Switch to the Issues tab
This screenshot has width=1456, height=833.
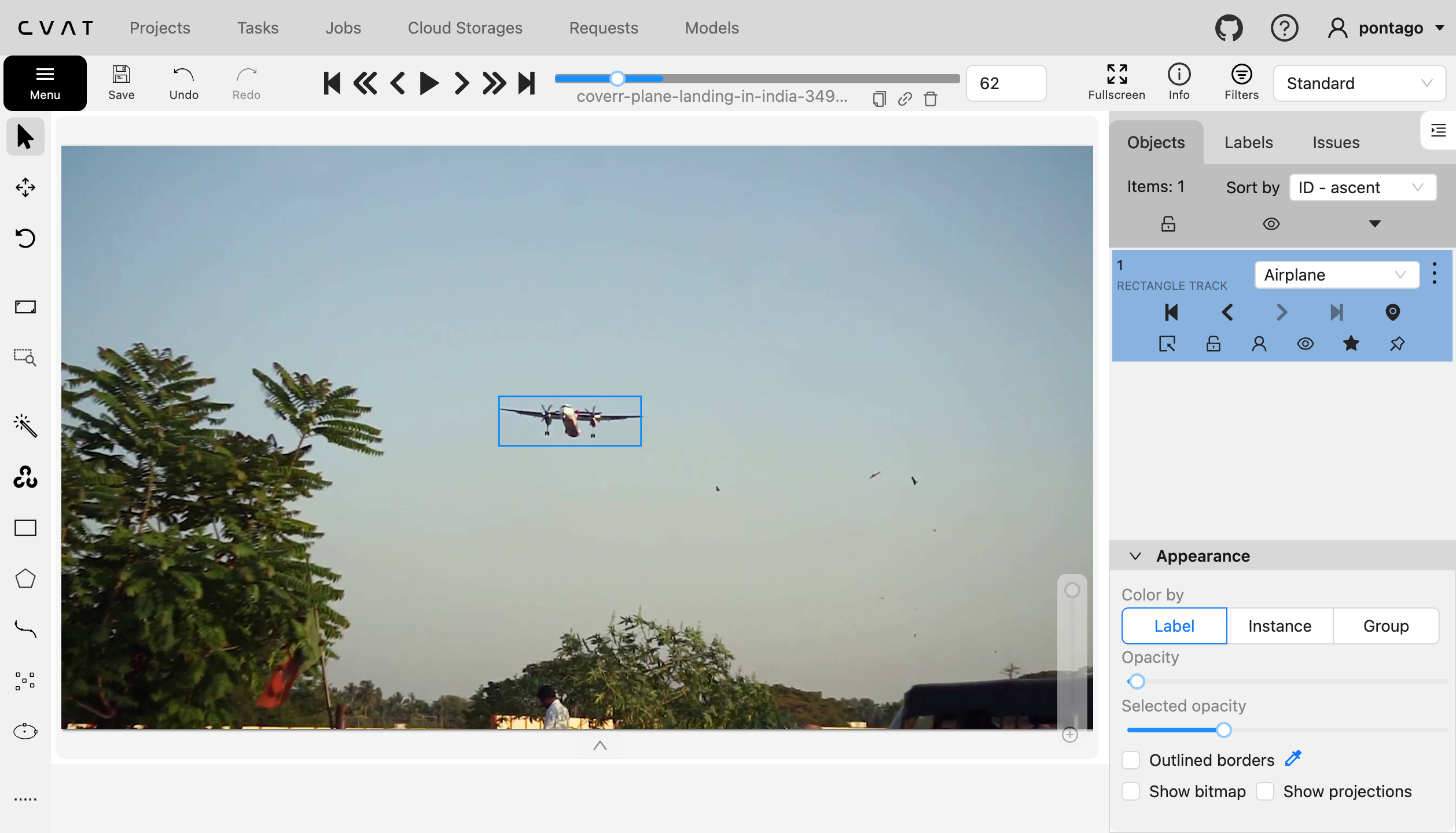point(1336,142)
